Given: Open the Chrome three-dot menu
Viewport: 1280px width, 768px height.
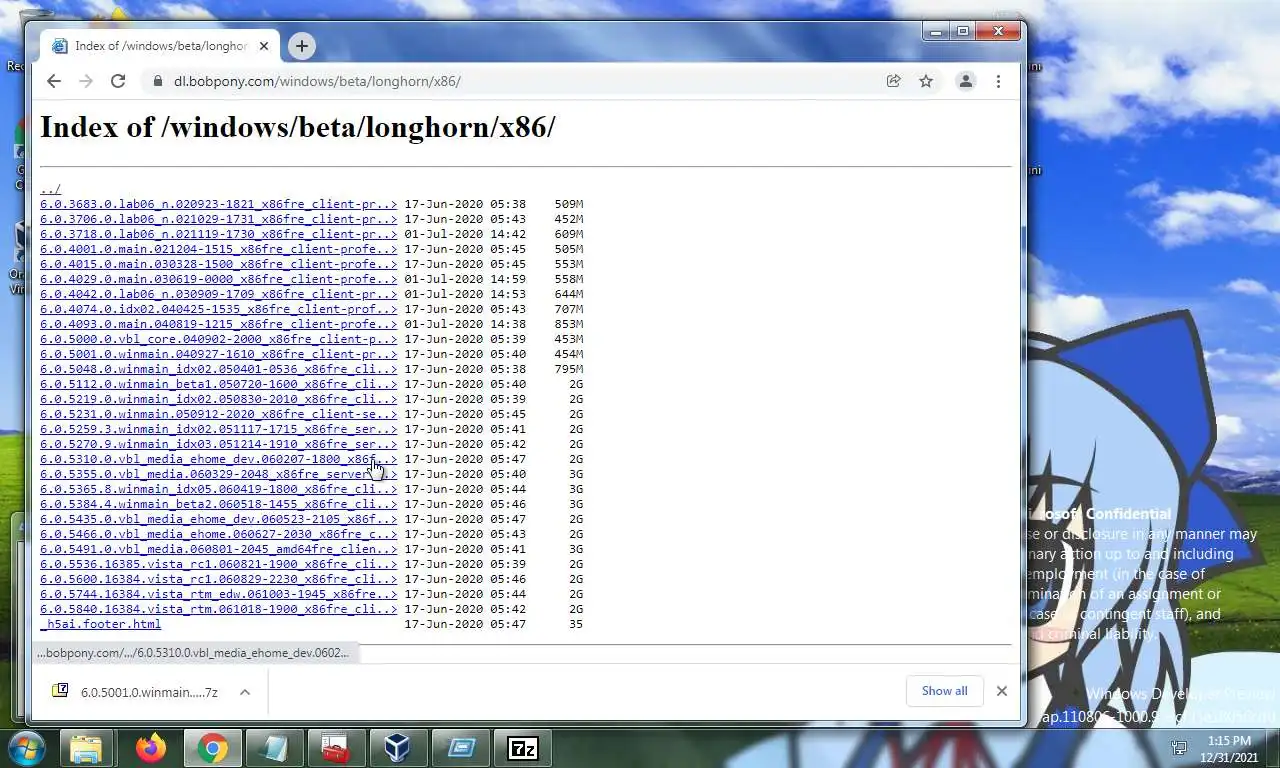Looking at the screenshot, I should 998,81.
